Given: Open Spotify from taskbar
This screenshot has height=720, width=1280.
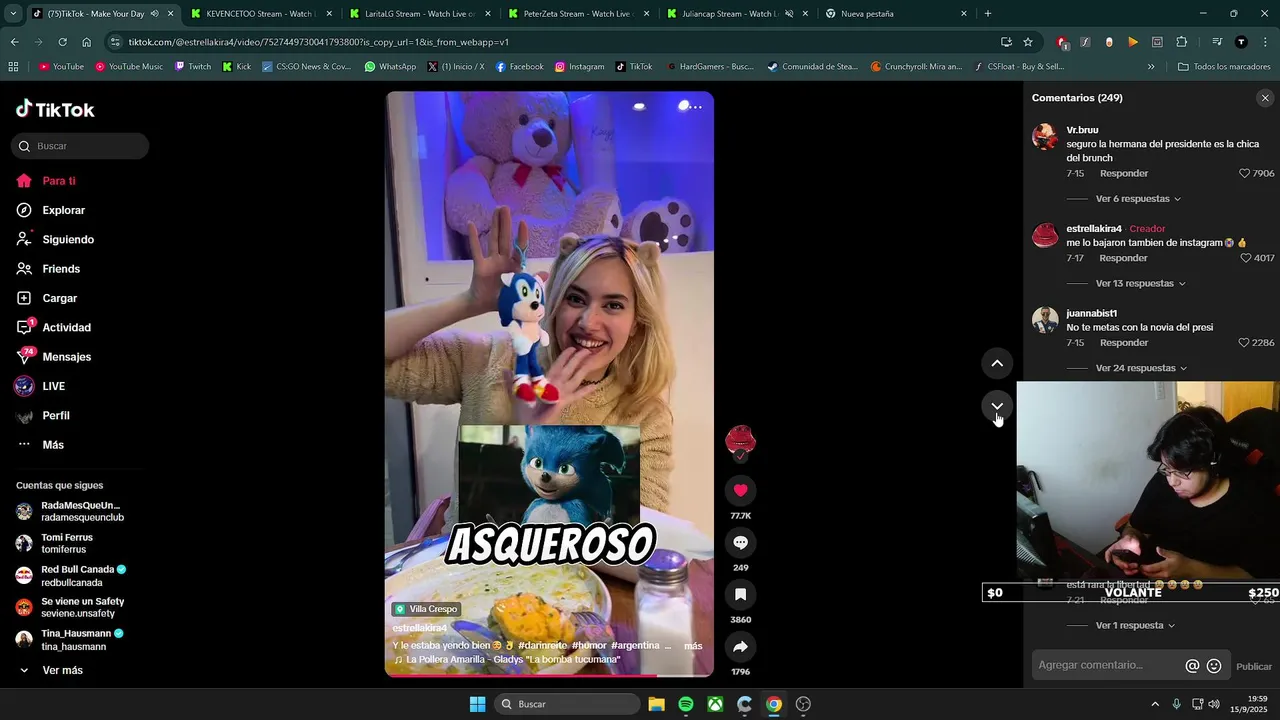Looking at the screenshot, I should [x=686, y=704].
